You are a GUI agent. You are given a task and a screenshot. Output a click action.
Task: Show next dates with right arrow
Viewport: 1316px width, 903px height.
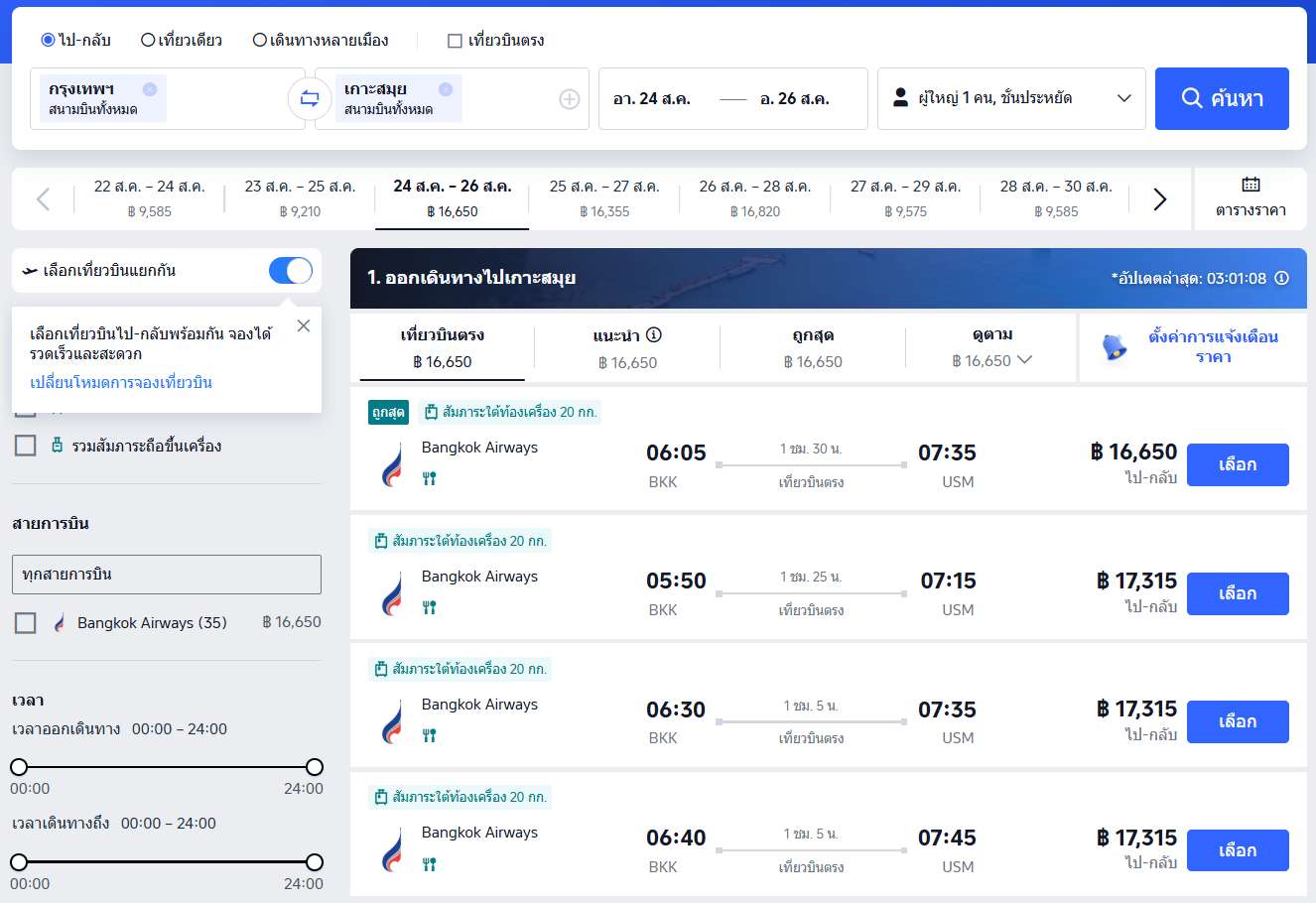(x=1159, y=199)
